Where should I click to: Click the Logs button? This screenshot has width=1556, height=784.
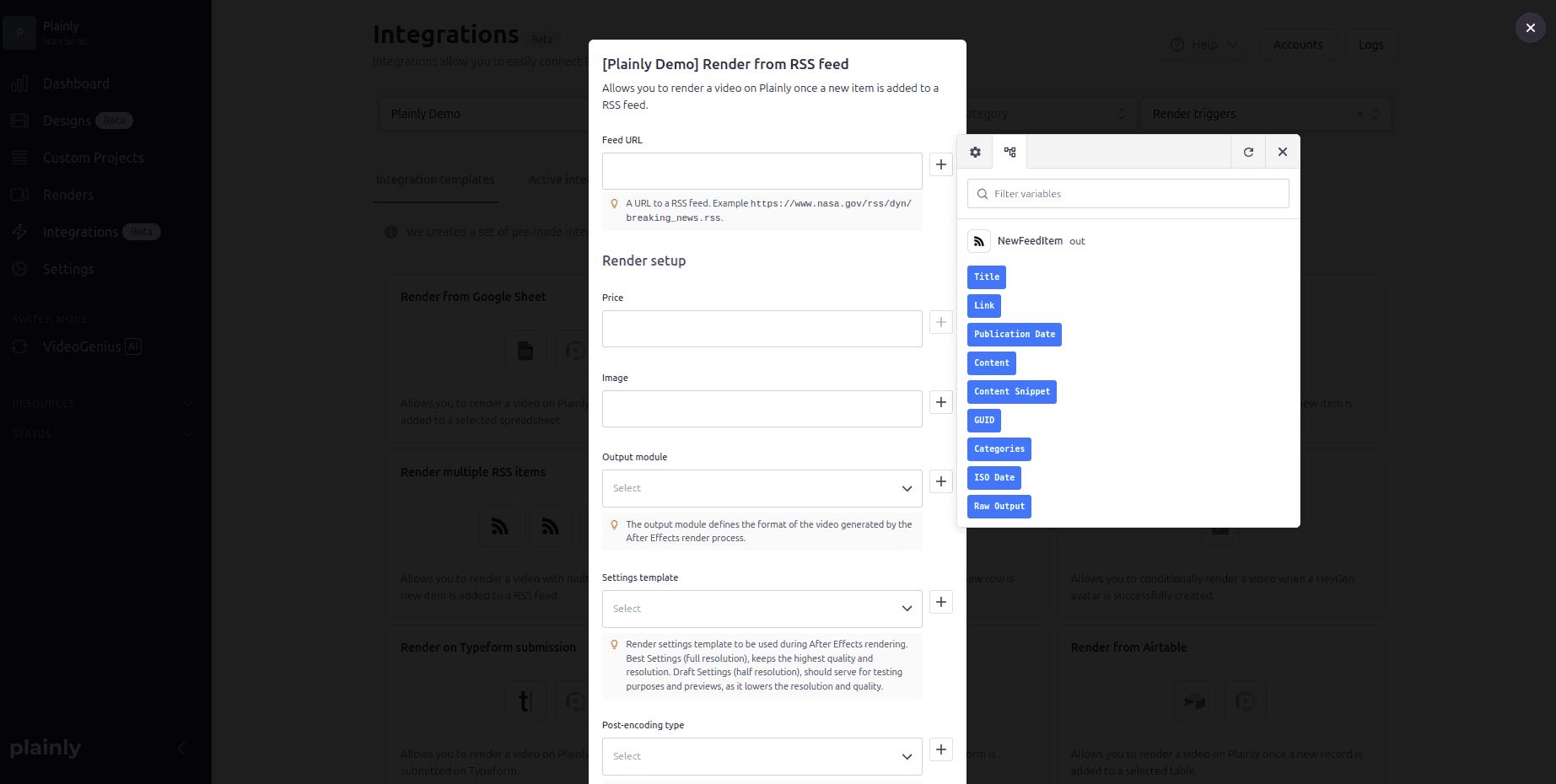(1370, 45)
